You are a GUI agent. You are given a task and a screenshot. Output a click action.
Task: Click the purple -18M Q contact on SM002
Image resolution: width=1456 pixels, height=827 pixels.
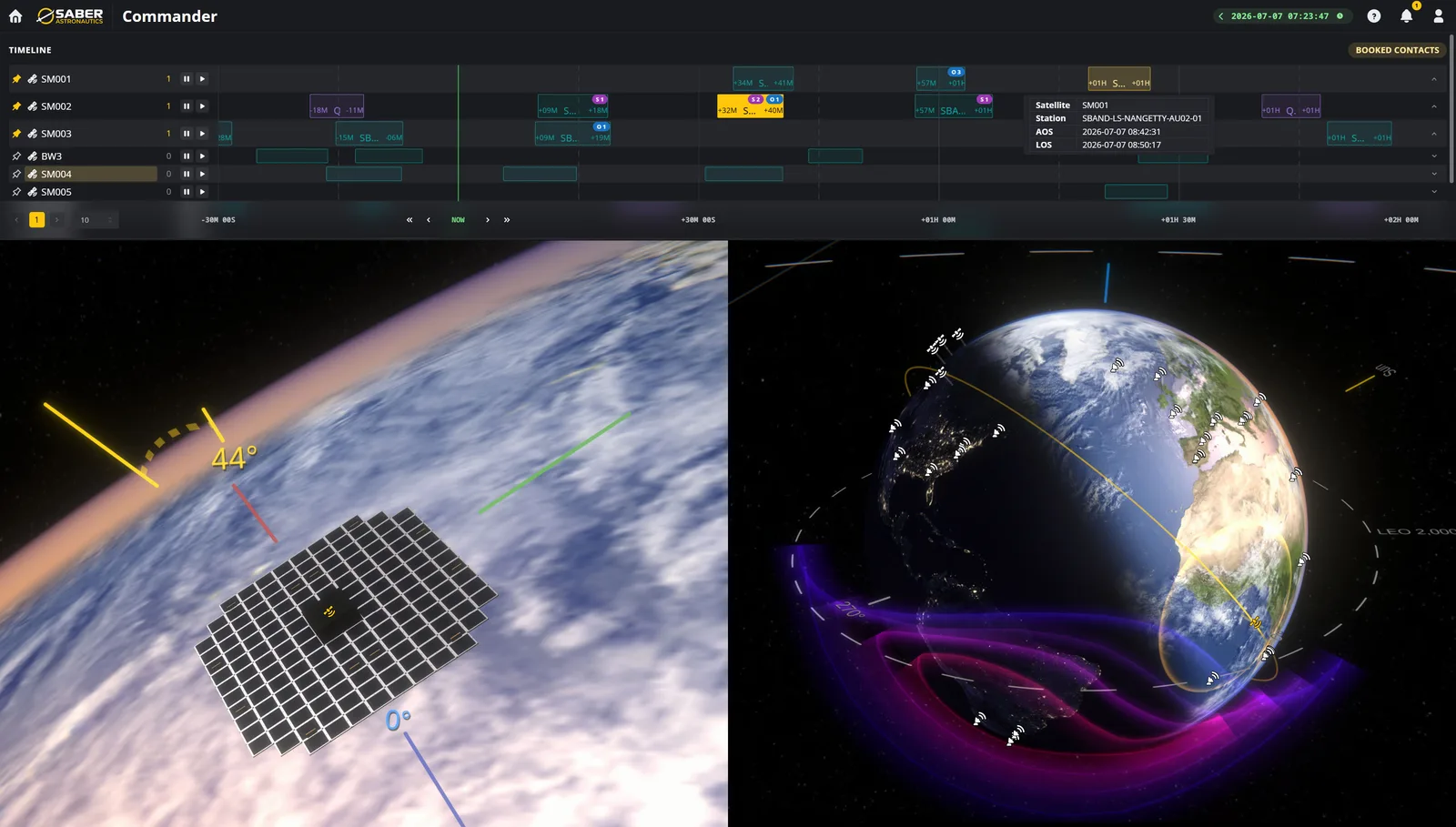[337, 106]
